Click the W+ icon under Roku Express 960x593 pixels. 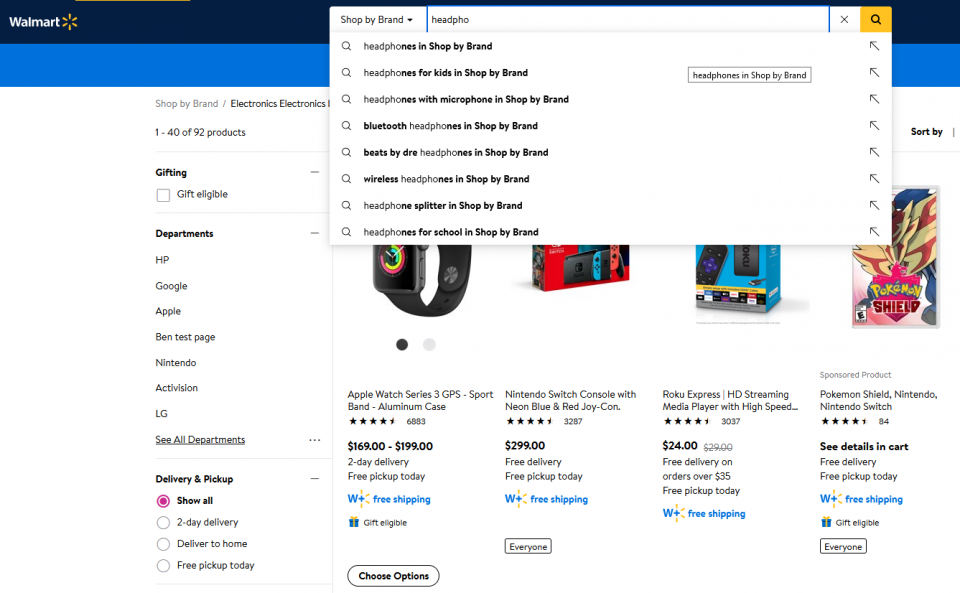673,513
